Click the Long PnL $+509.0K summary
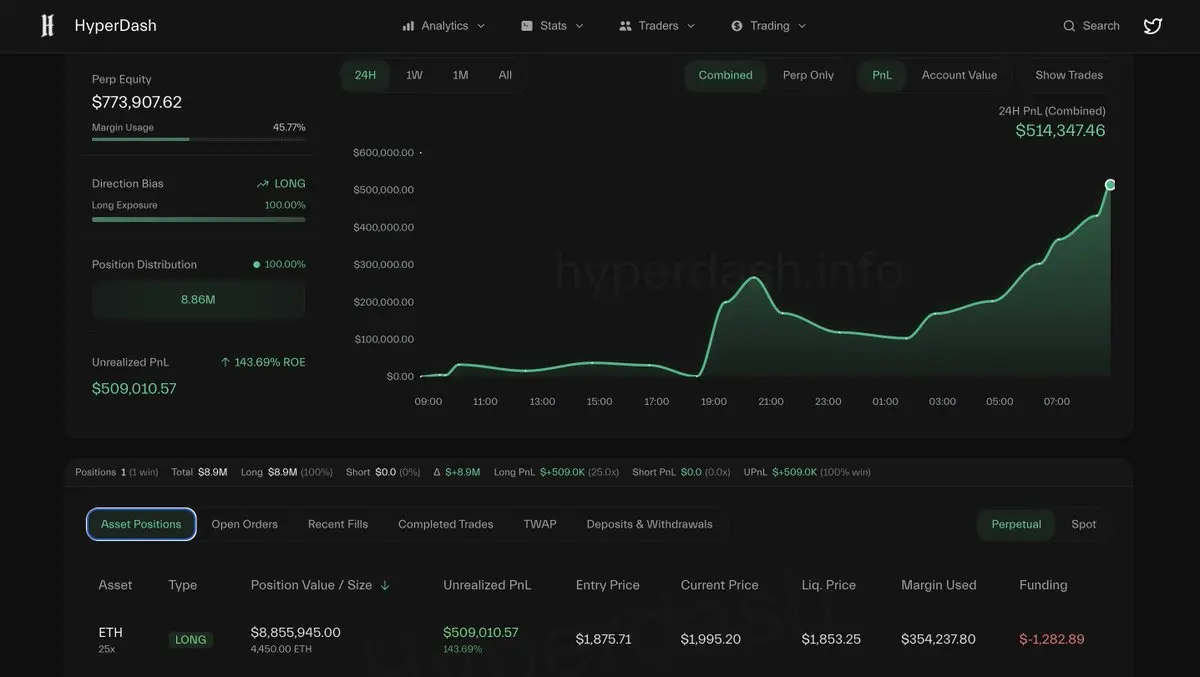 click(556, 472)
